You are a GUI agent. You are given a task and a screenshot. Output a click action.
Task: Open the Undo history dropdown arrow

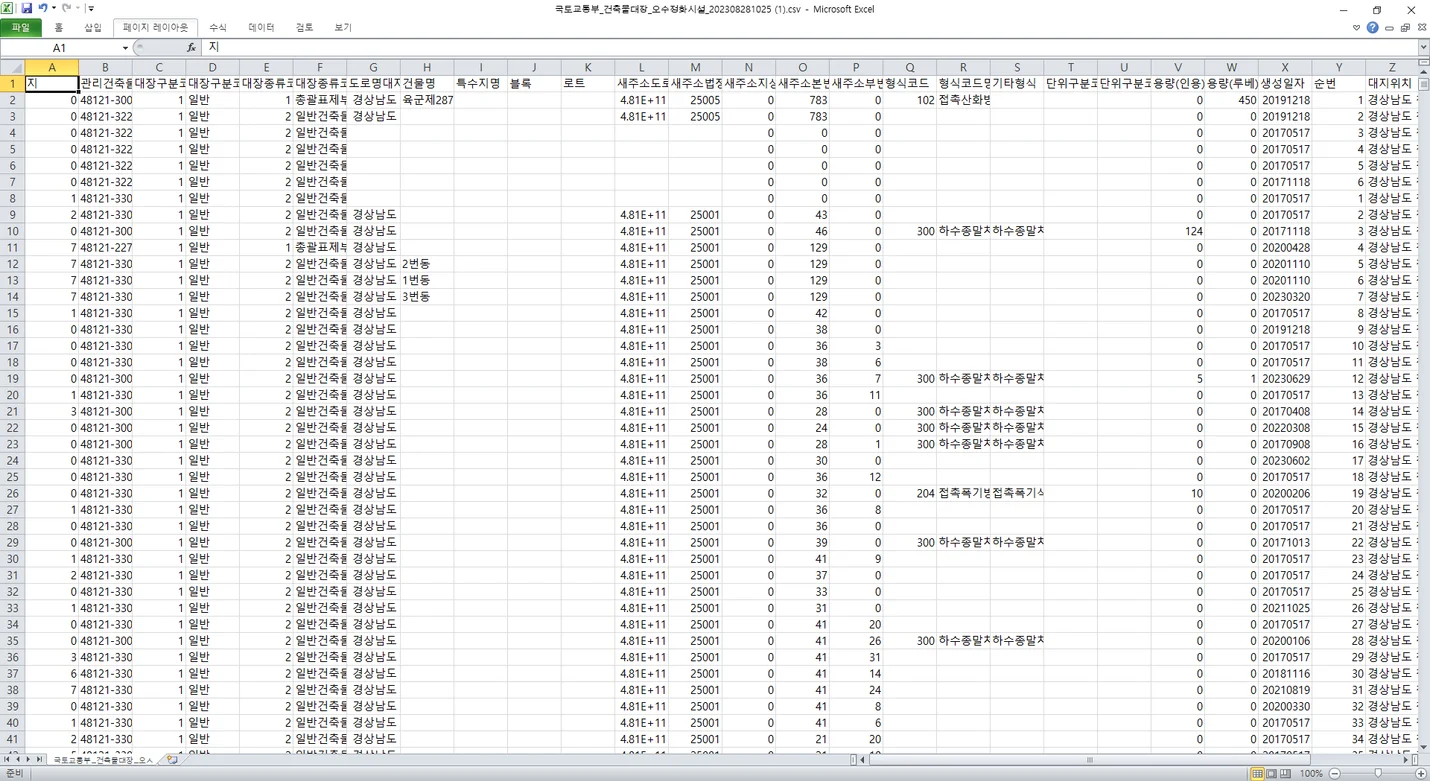54,8
